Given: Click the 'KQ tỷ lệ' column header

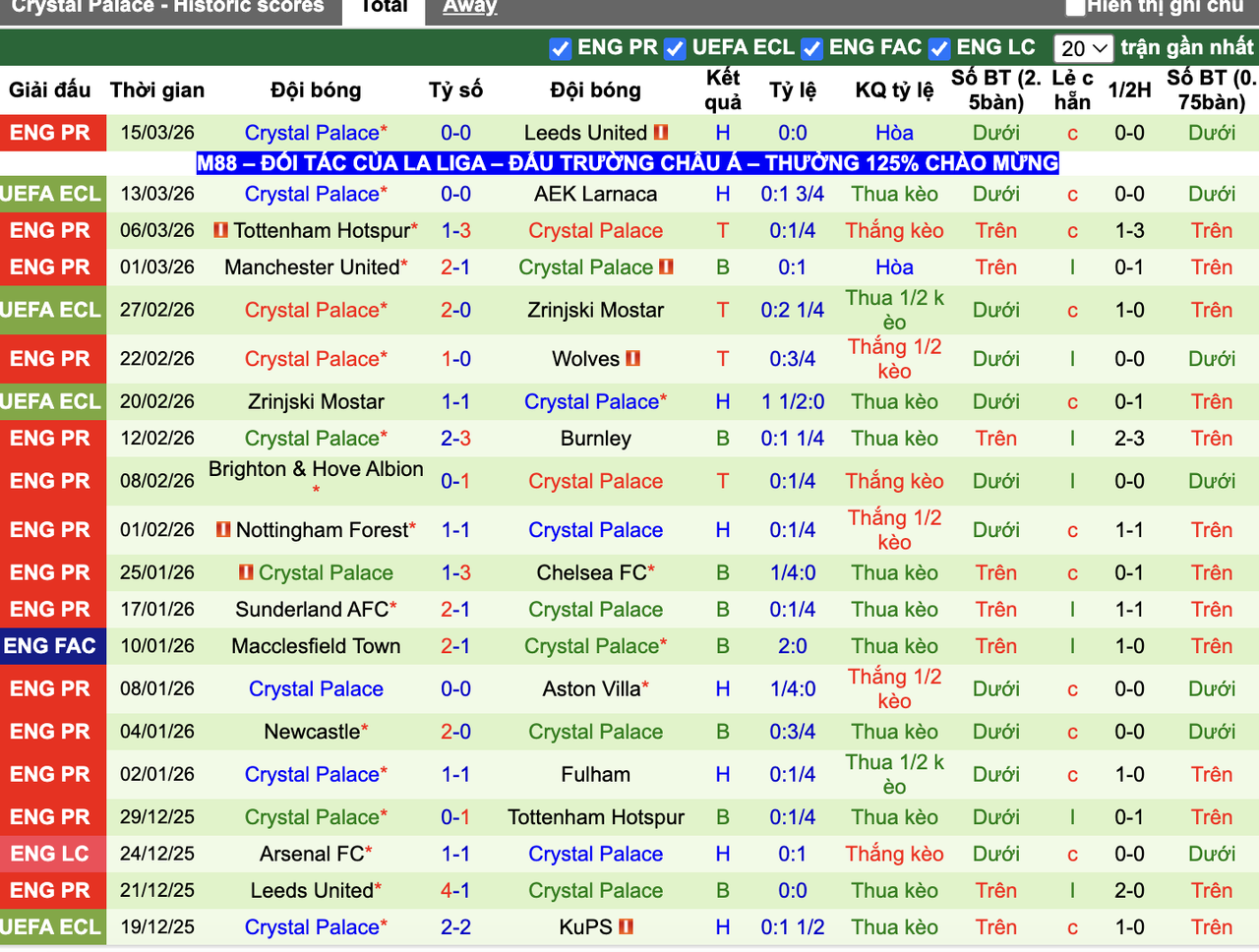Looking at the screenshot, I should (x=894, y=90).
